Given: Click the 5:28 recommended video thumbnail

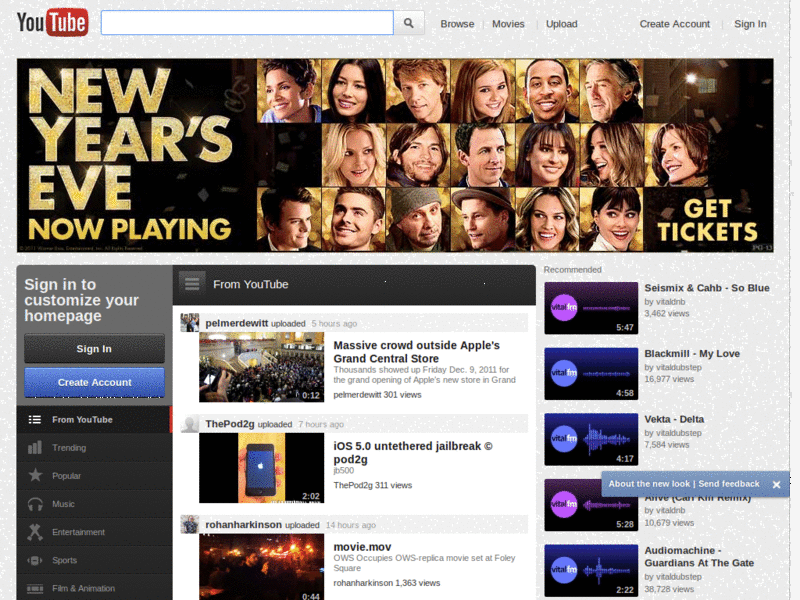Looking at the screenshot, I should tap(591, 505).
